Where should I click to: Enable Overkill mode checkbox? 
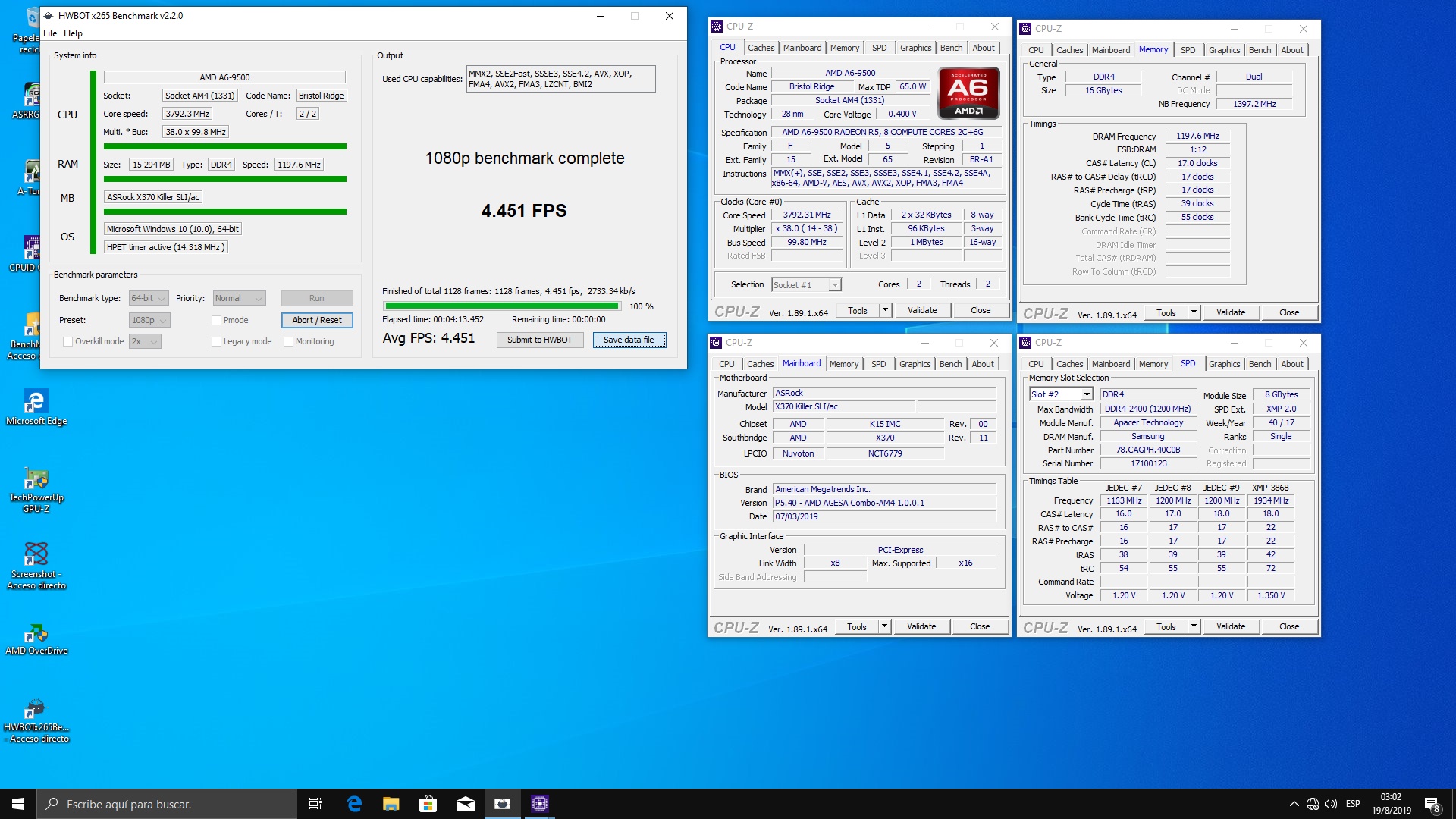67,341
